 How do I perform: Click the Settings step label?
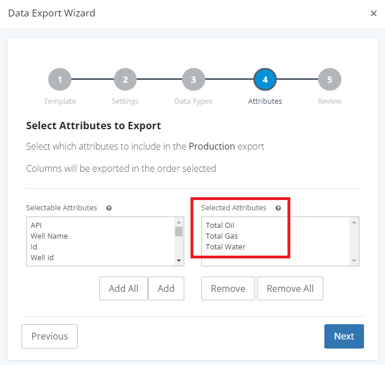(125, 101)
